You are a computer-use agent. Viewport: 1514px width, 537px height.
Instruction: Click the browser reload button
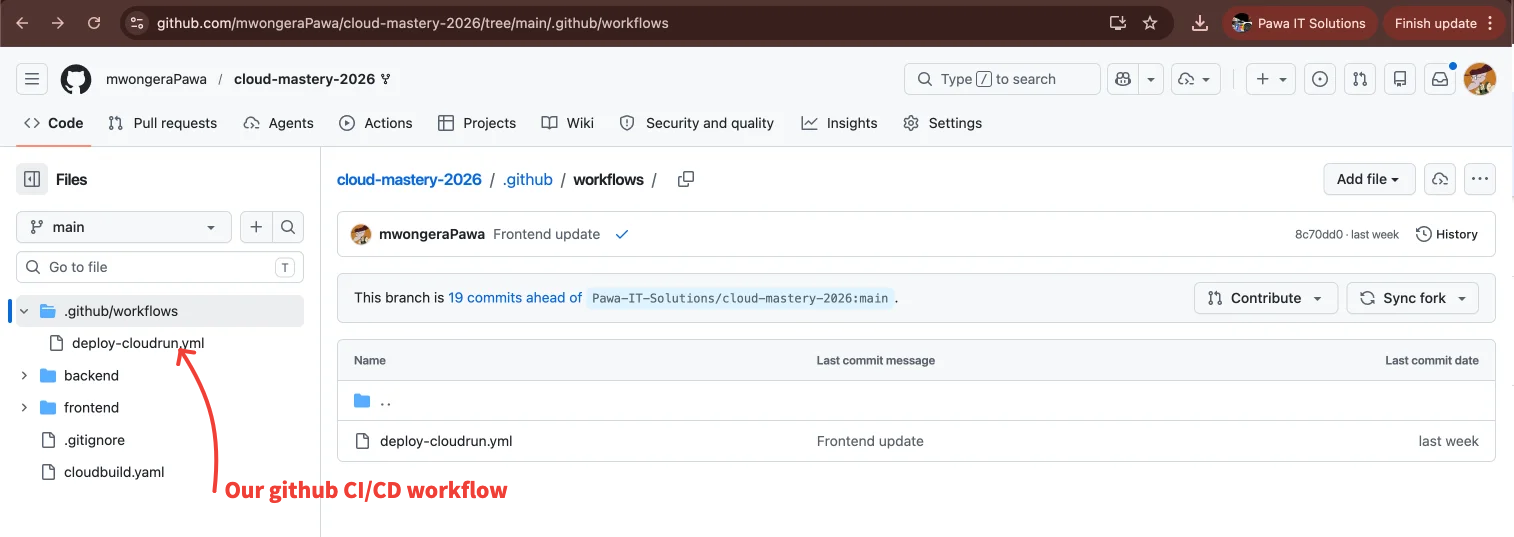pyautogui.click(x=94, y=23)
